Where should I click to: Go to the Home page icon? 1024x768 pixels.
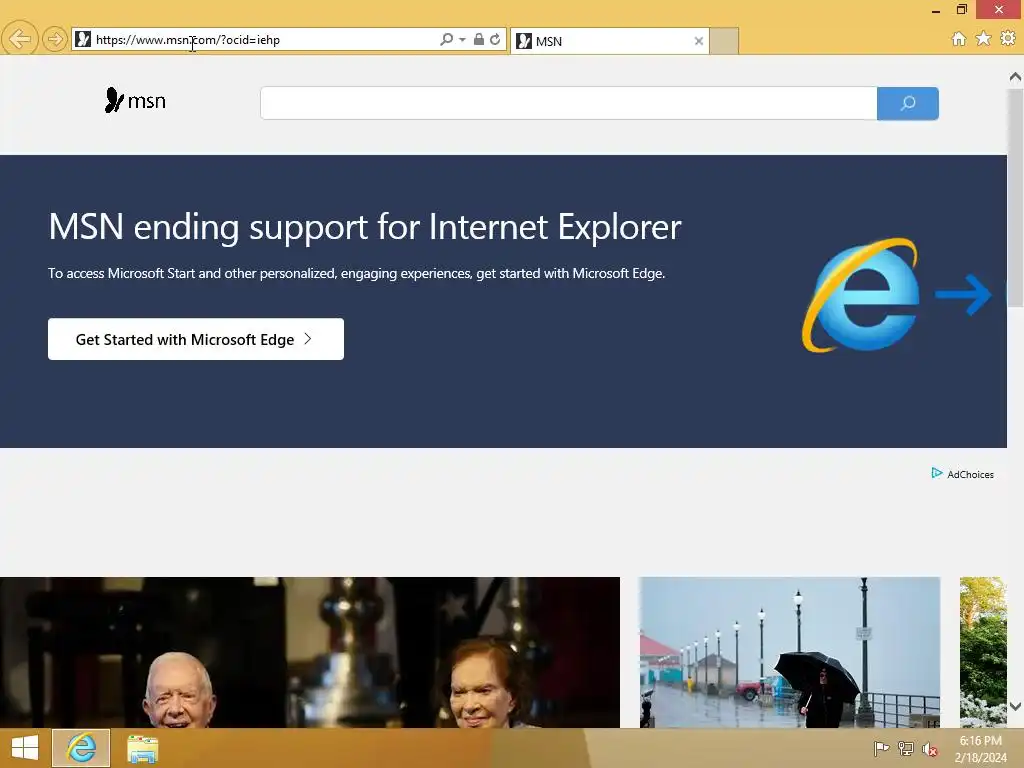959,39
